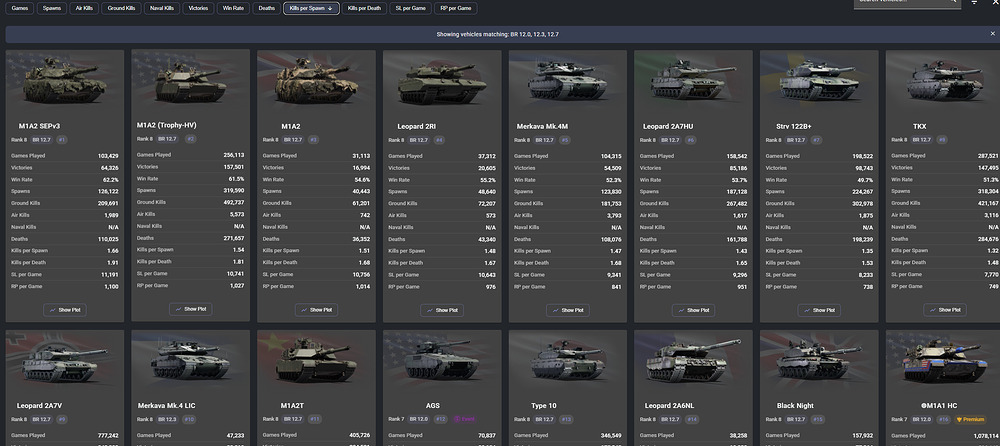Viewport: 1000px width, 446px height.
Task: Sort by RP per Game
Action: point(456,8)
